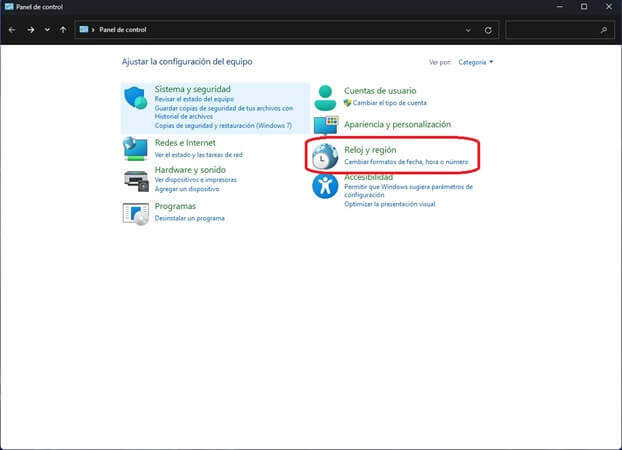The image size is (622, 450).
Task: Open the Ver por Categoría dropdown
Action: (x=476, y=62)
